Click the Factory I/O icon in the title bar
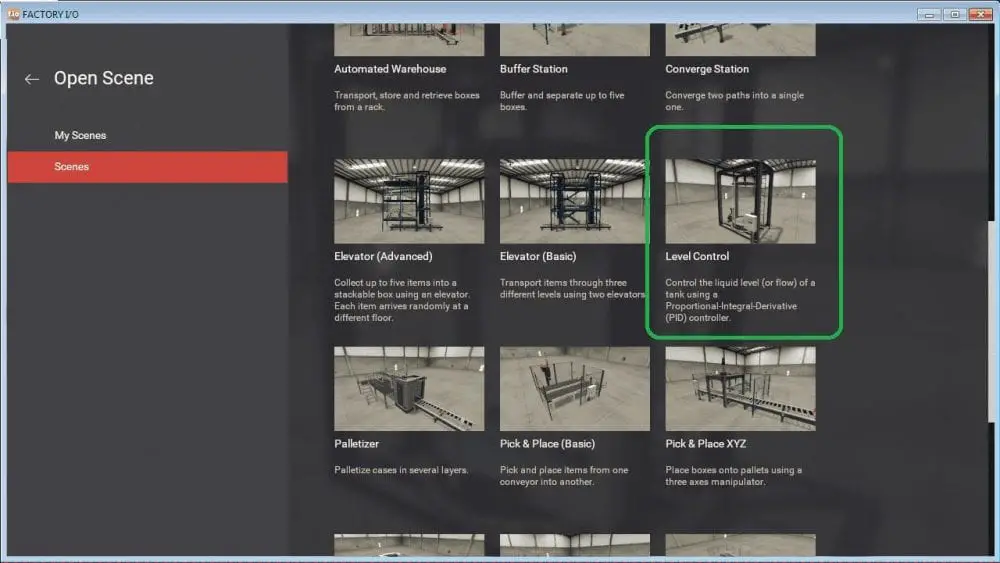Image resolution: width=1000 pixels, height=563 pixels. (x=13, y=13)
